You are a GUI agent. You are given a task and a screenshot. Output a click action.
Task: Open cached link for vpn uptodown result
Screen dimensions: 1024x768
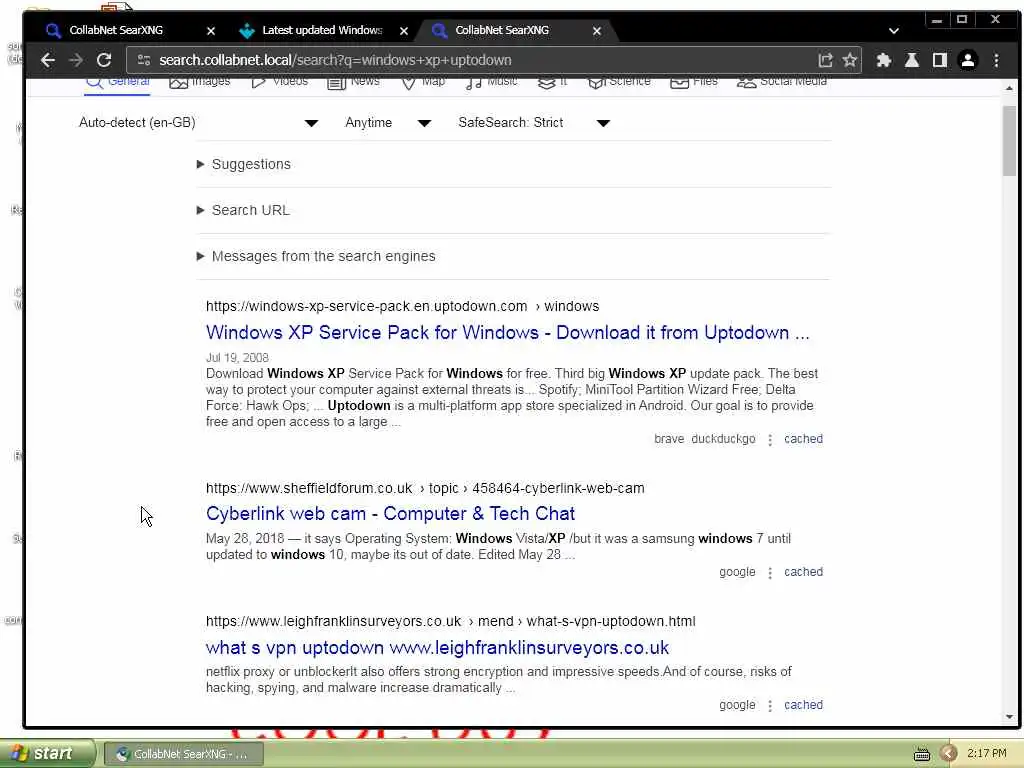coord(803,705)
